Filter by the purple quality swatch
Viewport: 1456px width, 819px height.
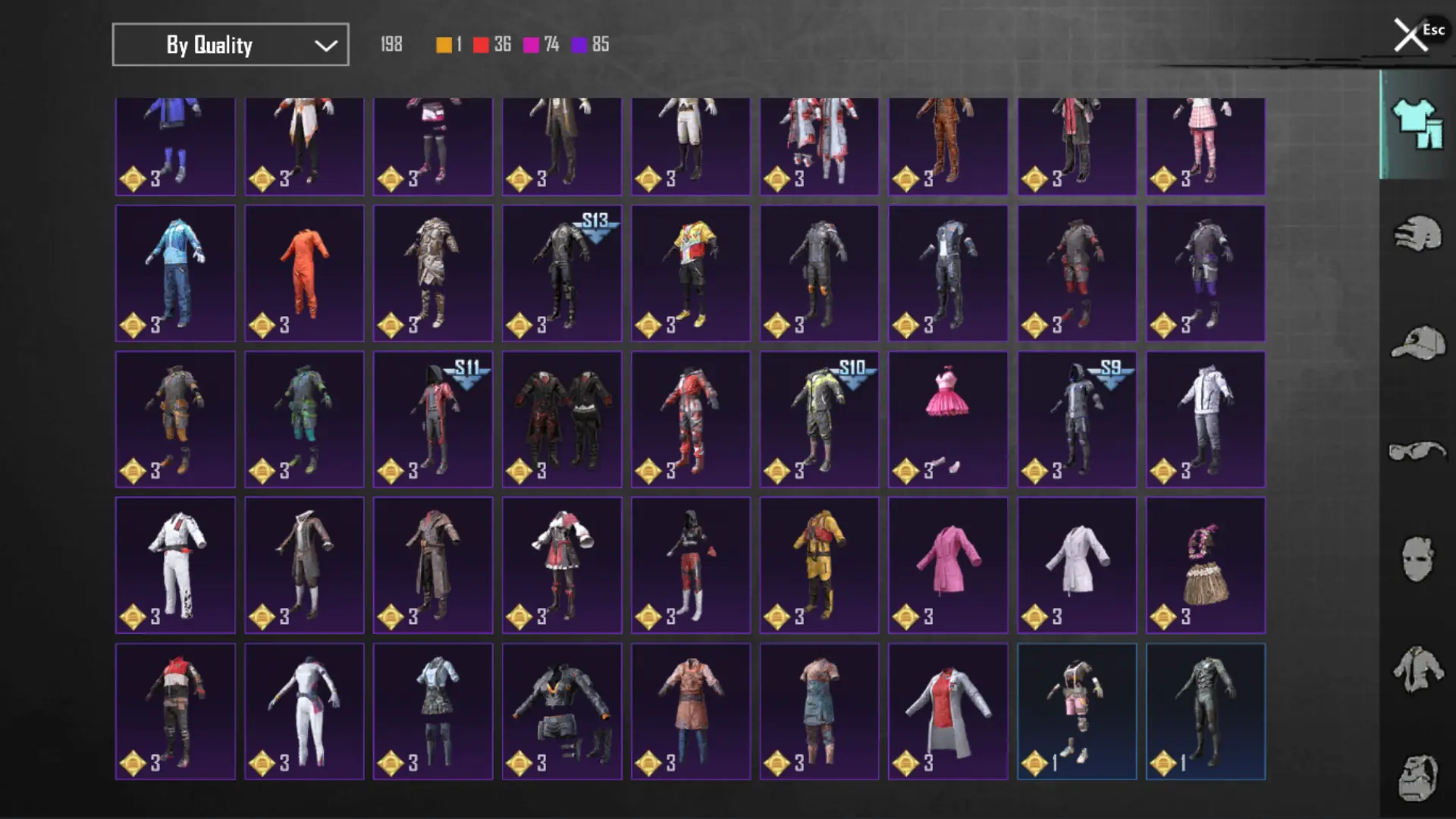pos(579,45)
